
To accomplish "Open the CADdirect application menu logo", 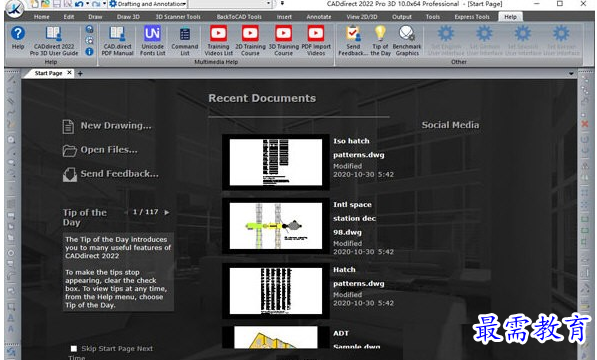I will 14,7.
